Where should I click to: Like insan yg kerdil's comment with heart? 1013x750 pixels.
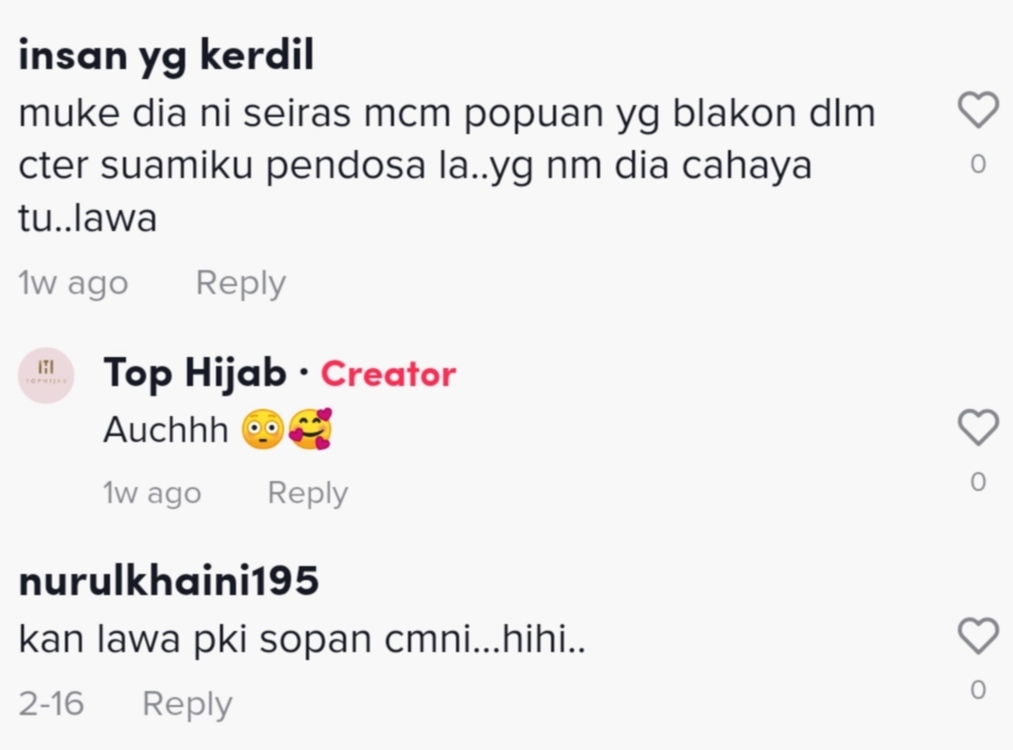(x=978, y=110)
